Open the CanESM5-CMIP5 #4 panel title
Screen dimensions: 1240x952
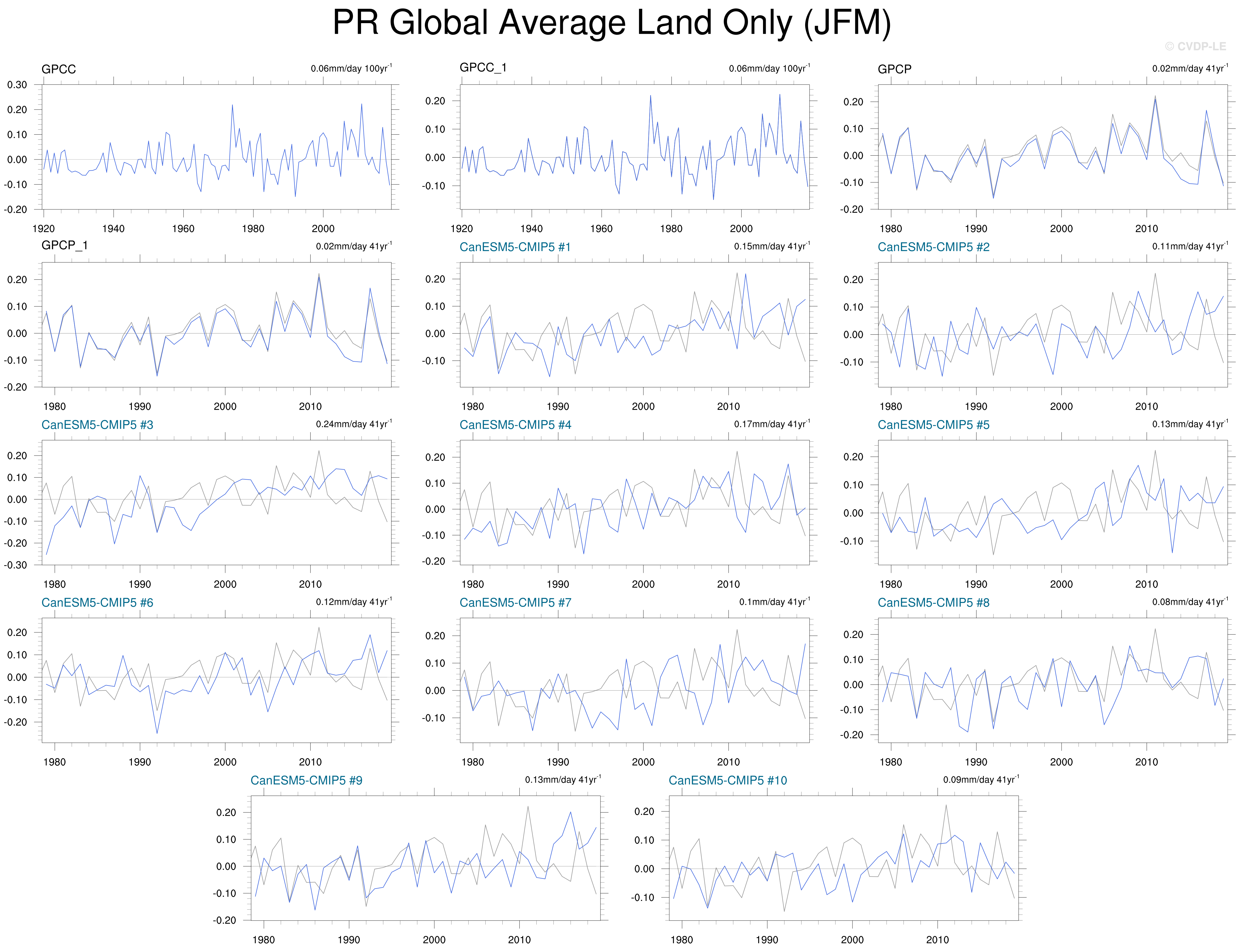coord(514,425)
